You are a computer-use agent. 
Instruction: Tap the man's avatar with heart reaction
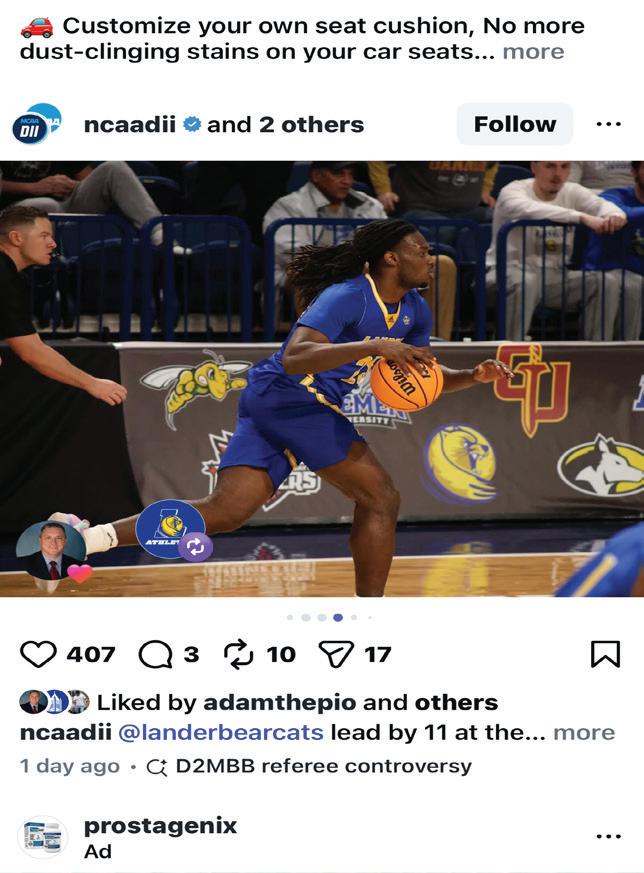coord(52,552)
